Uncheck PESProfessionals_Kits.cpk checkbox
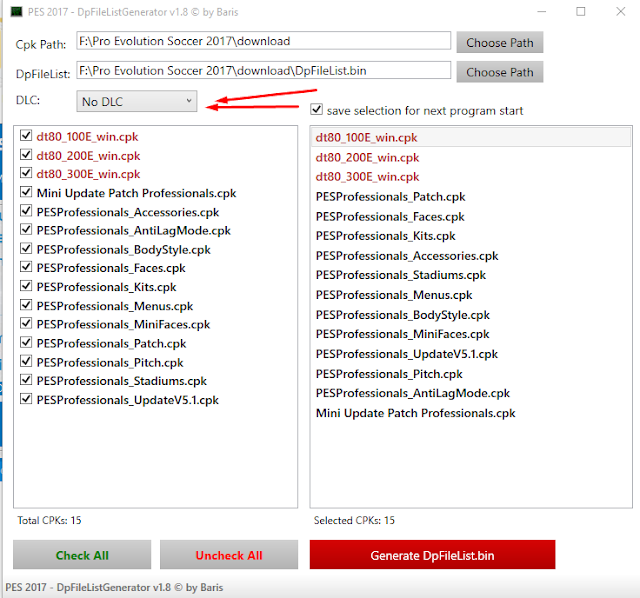 pos(26,286)
